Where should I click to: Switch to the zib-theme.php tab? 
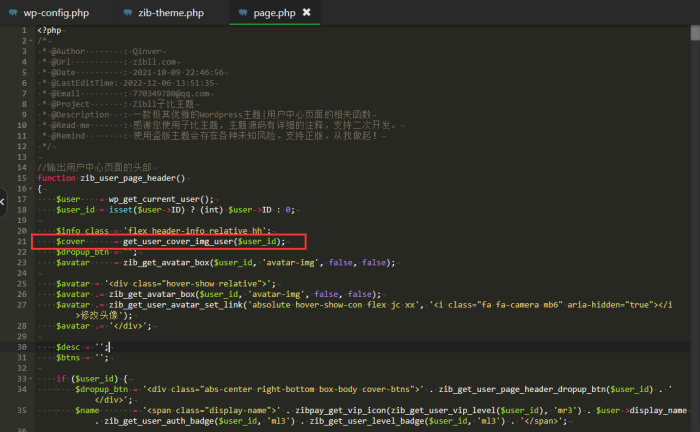click(x=168, y=12)
